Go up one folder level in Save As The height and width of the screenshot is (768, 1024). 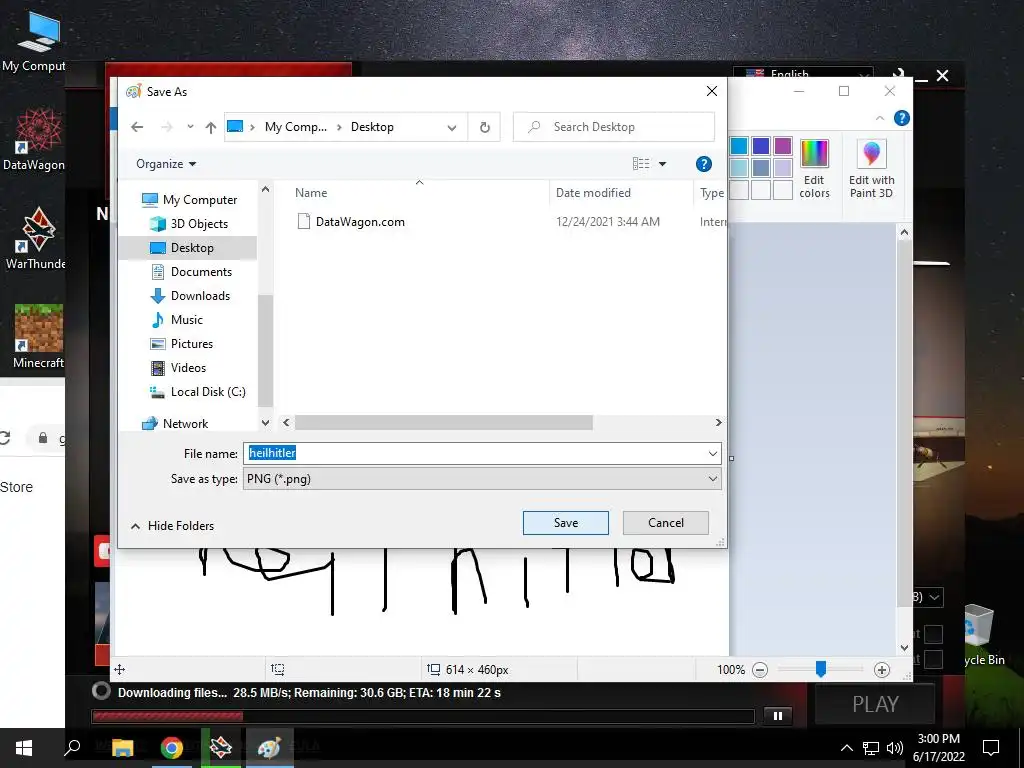[210, 127]
